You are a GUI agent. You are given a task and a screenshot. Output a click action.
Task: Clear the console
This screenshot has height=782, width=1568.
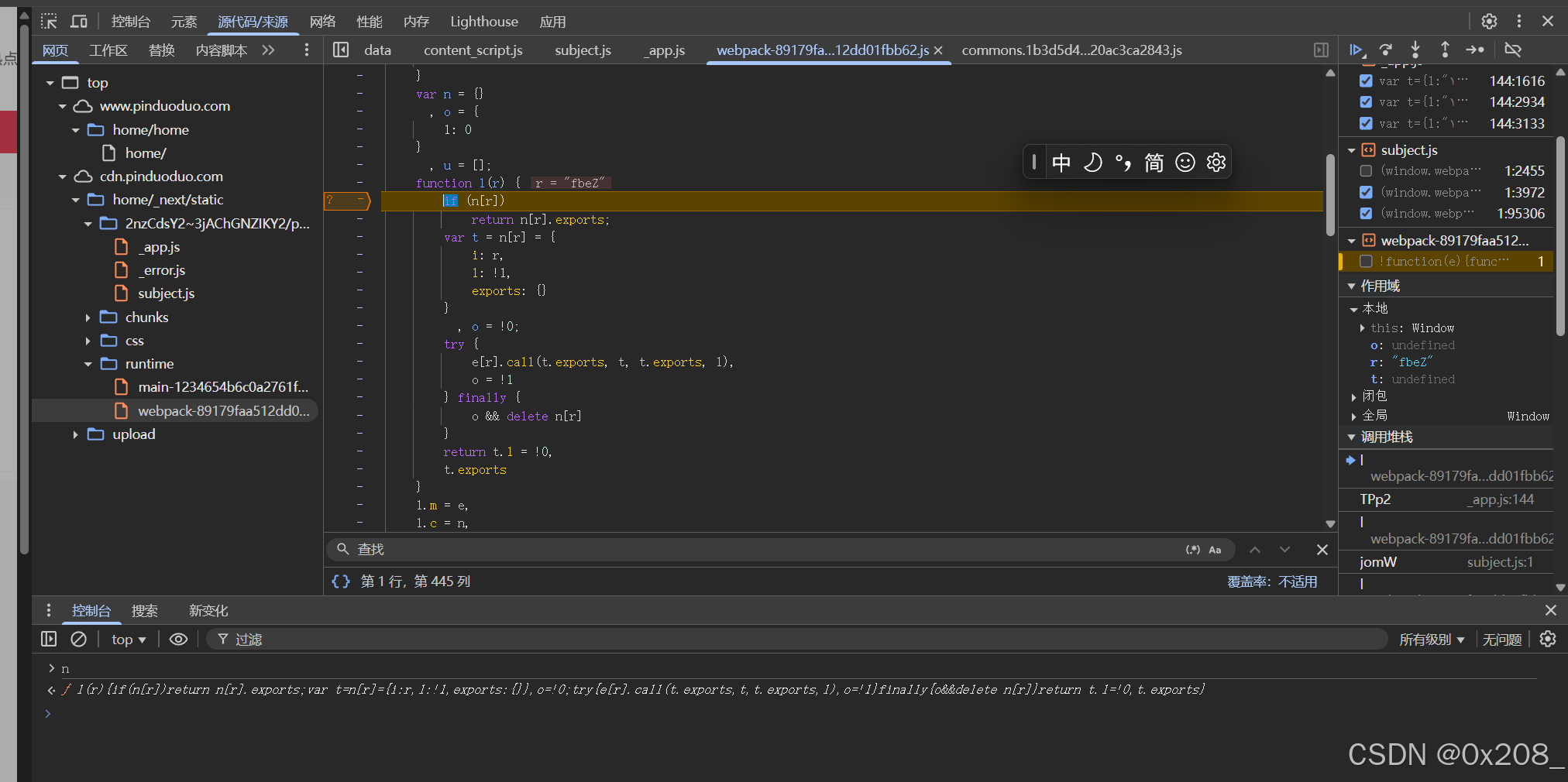point(79,640)
